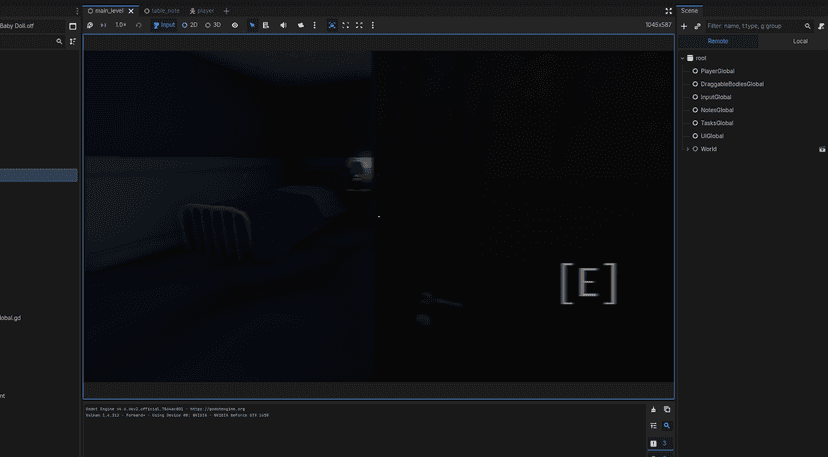Screen dimensions: 828x457
Task: Click the Input selection mode button
Action: pos(164,25)
